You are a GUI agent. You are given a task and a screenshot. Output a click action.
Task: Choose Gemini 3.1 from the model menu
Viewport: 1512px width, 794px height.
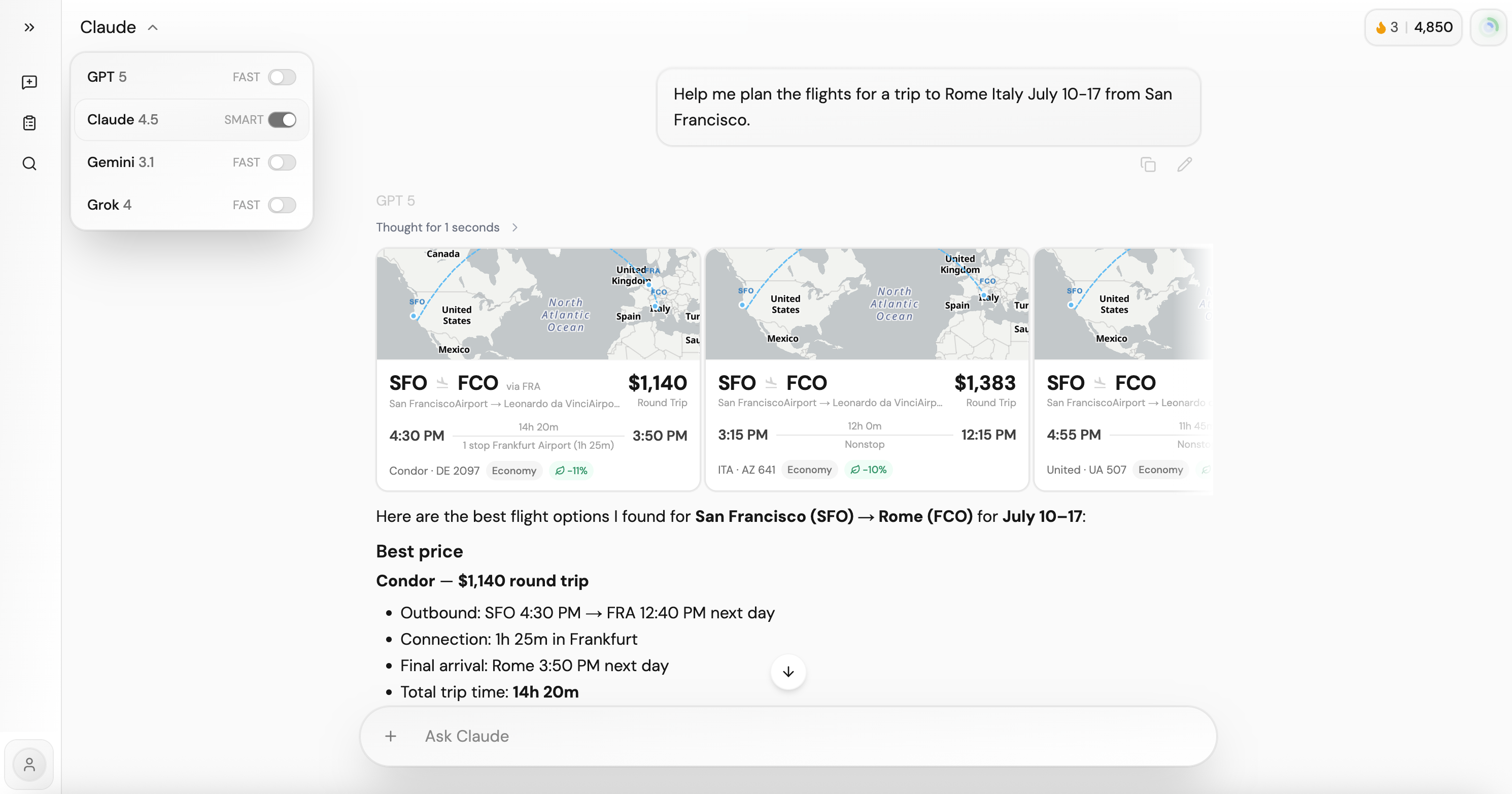pos(191,162)
